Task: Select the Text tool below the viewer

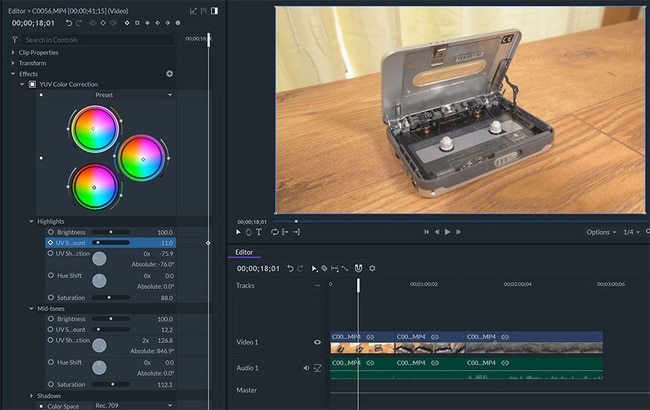Action: tap(261, 232)
